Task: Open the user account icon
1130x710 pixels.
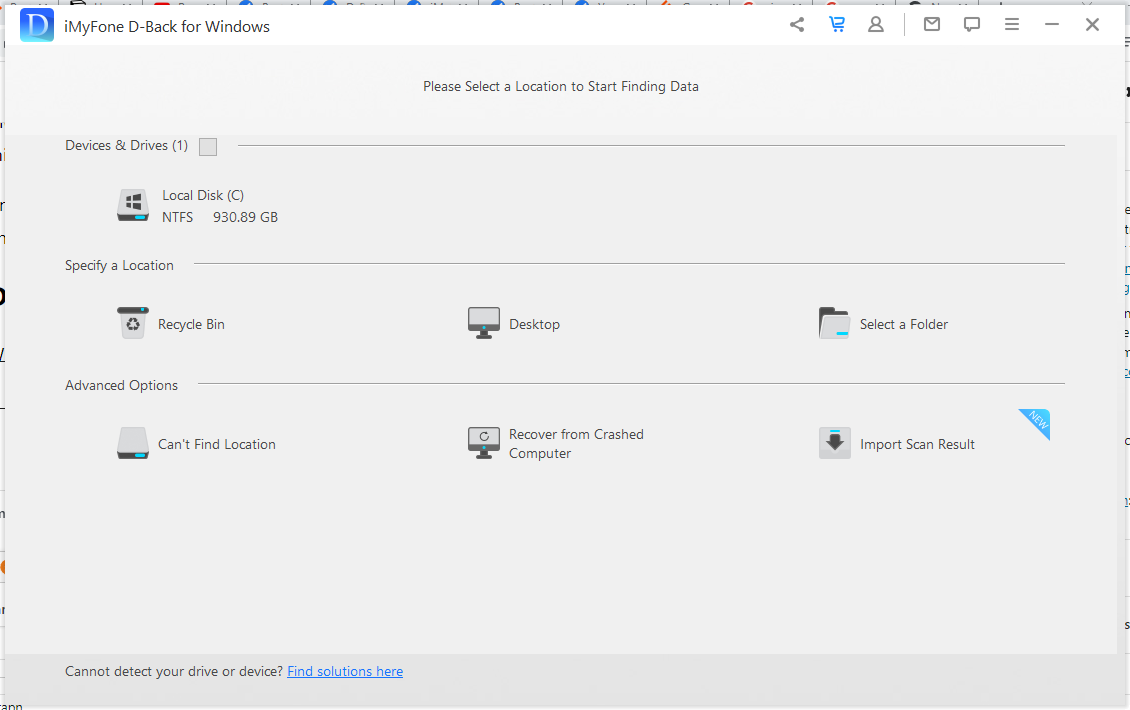Action: (876, 25)
